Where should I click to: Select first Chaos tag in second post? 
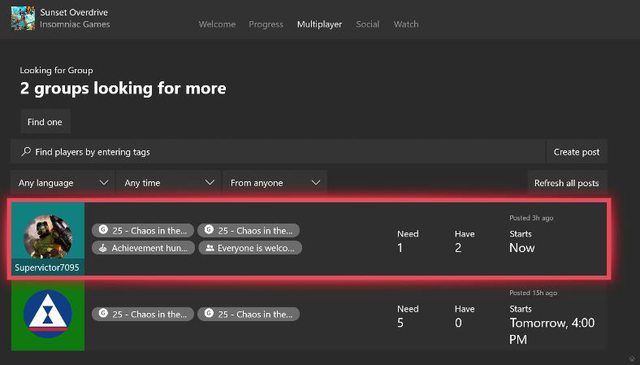click(x=142, y=314)
